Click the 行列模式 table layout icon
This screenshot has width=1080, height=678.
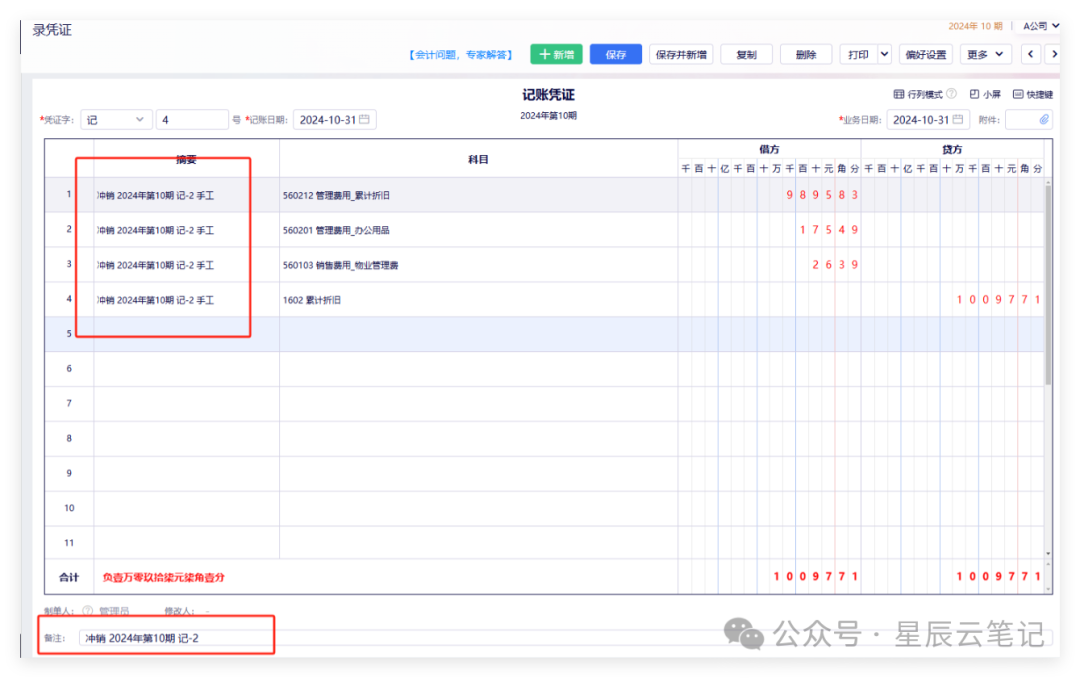point(899,94)
